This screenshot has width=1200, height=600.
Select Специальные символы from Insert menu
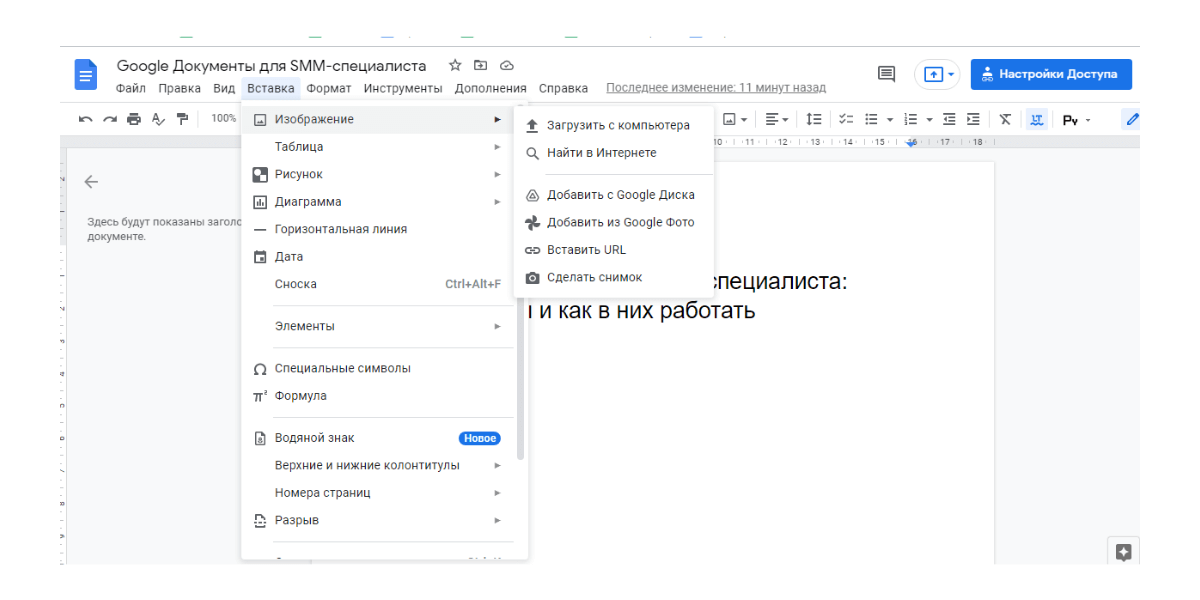(x=342, y=369)
